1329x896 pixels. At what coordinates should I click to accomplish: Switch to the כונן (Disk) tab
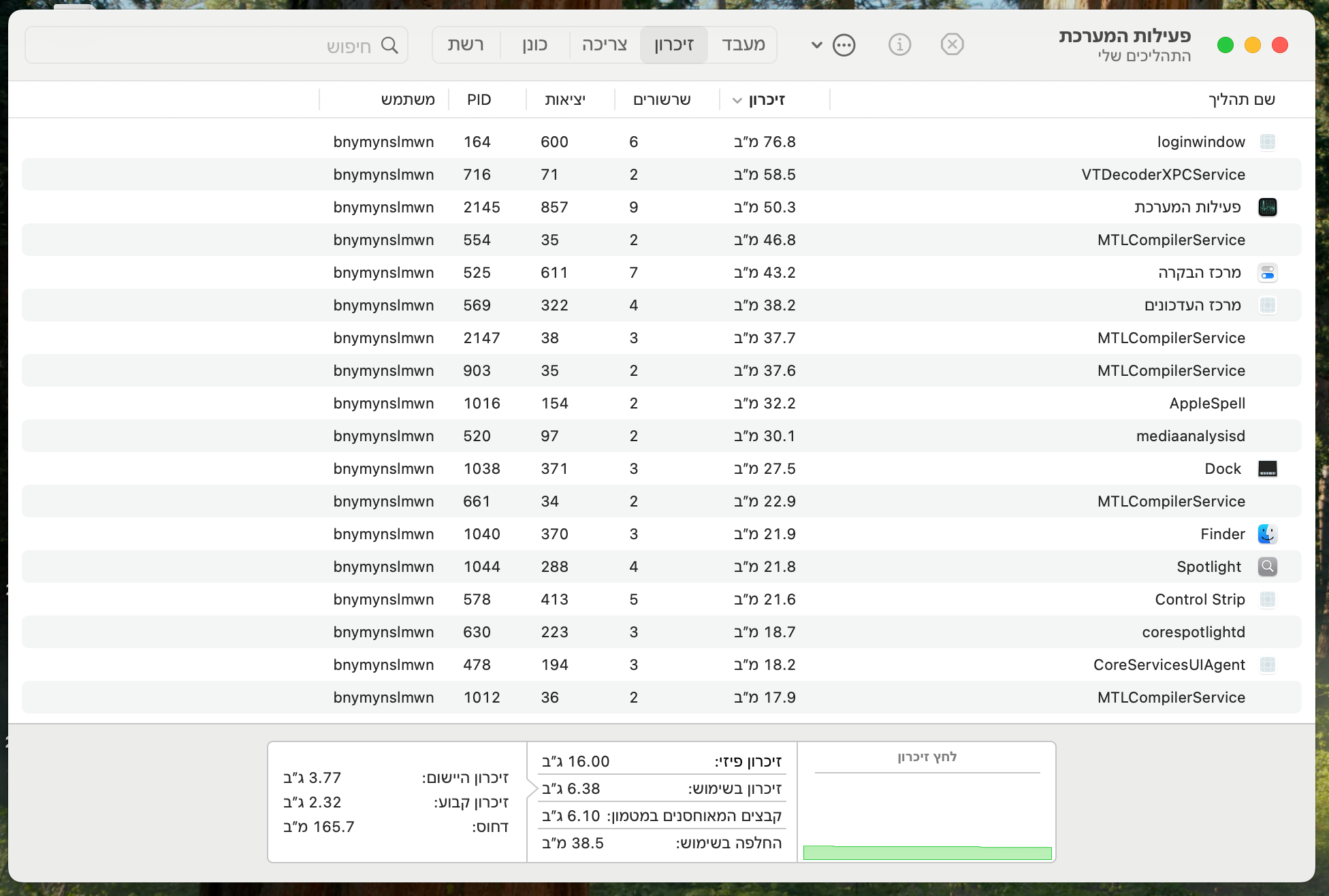point(534,45)
